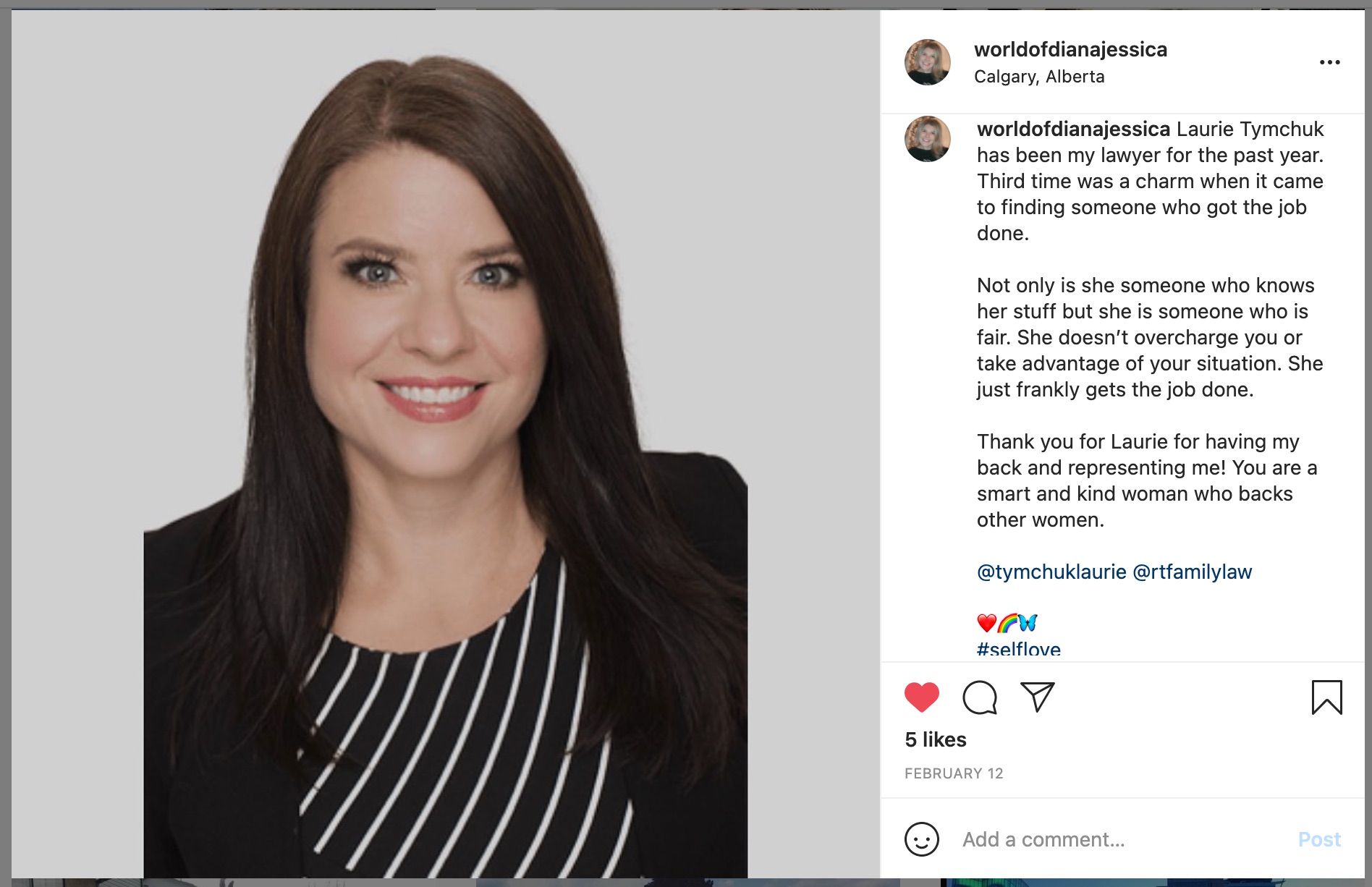This screenshot has width=1372, height=887.
Task: Open the Calgary, Alberta location link
Action: coord(1039,77)
